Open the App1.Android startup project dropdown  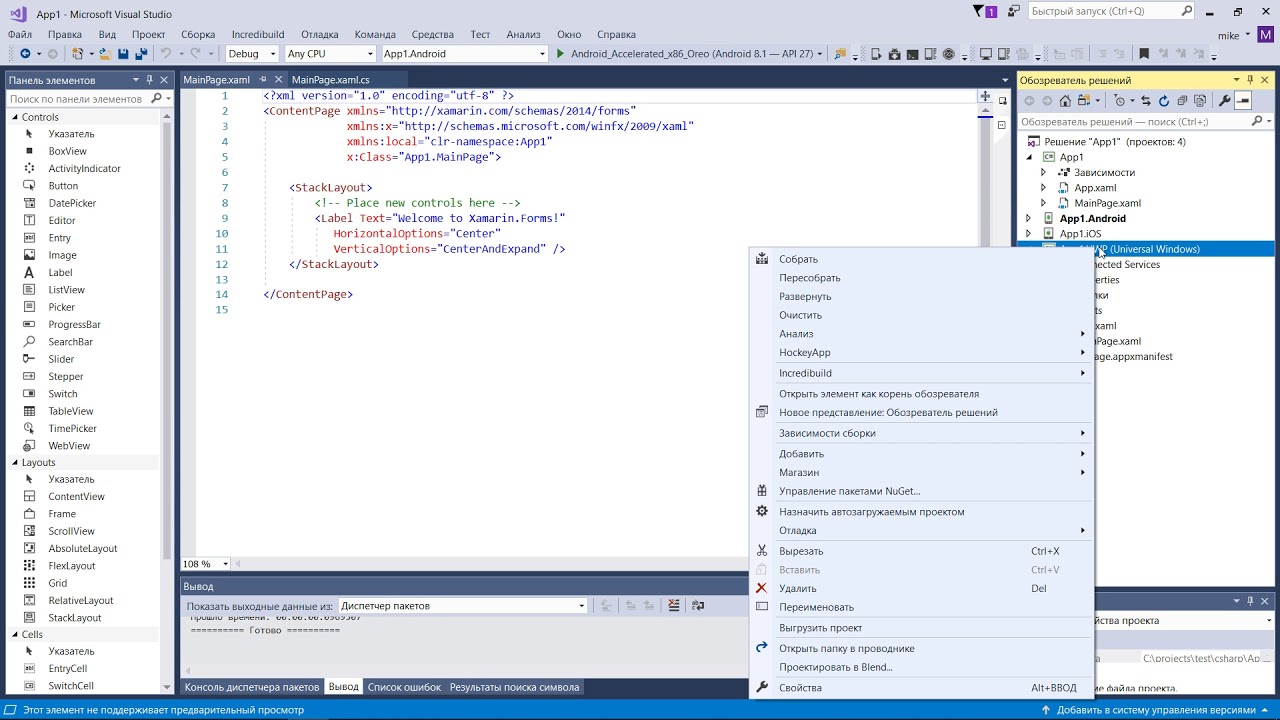(x=464, y=54)
